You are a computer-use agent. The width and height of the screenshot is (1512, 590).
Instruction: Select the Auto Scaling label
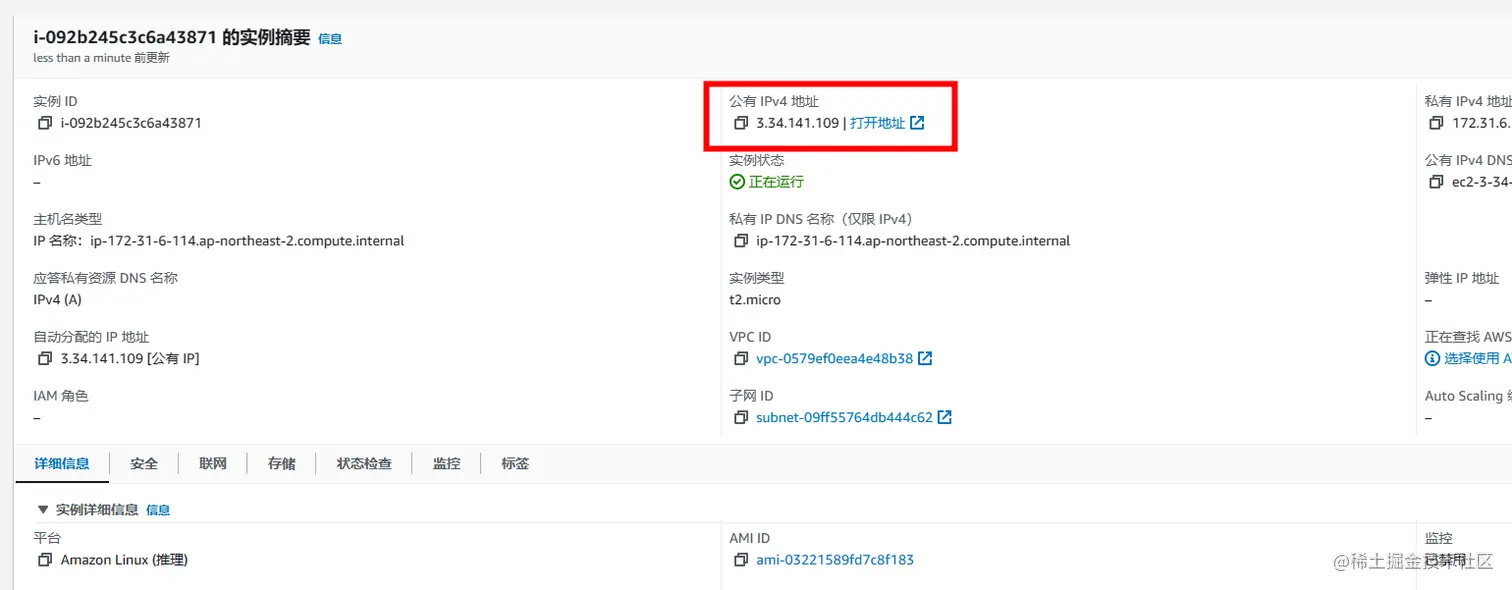coord(1468,396)
